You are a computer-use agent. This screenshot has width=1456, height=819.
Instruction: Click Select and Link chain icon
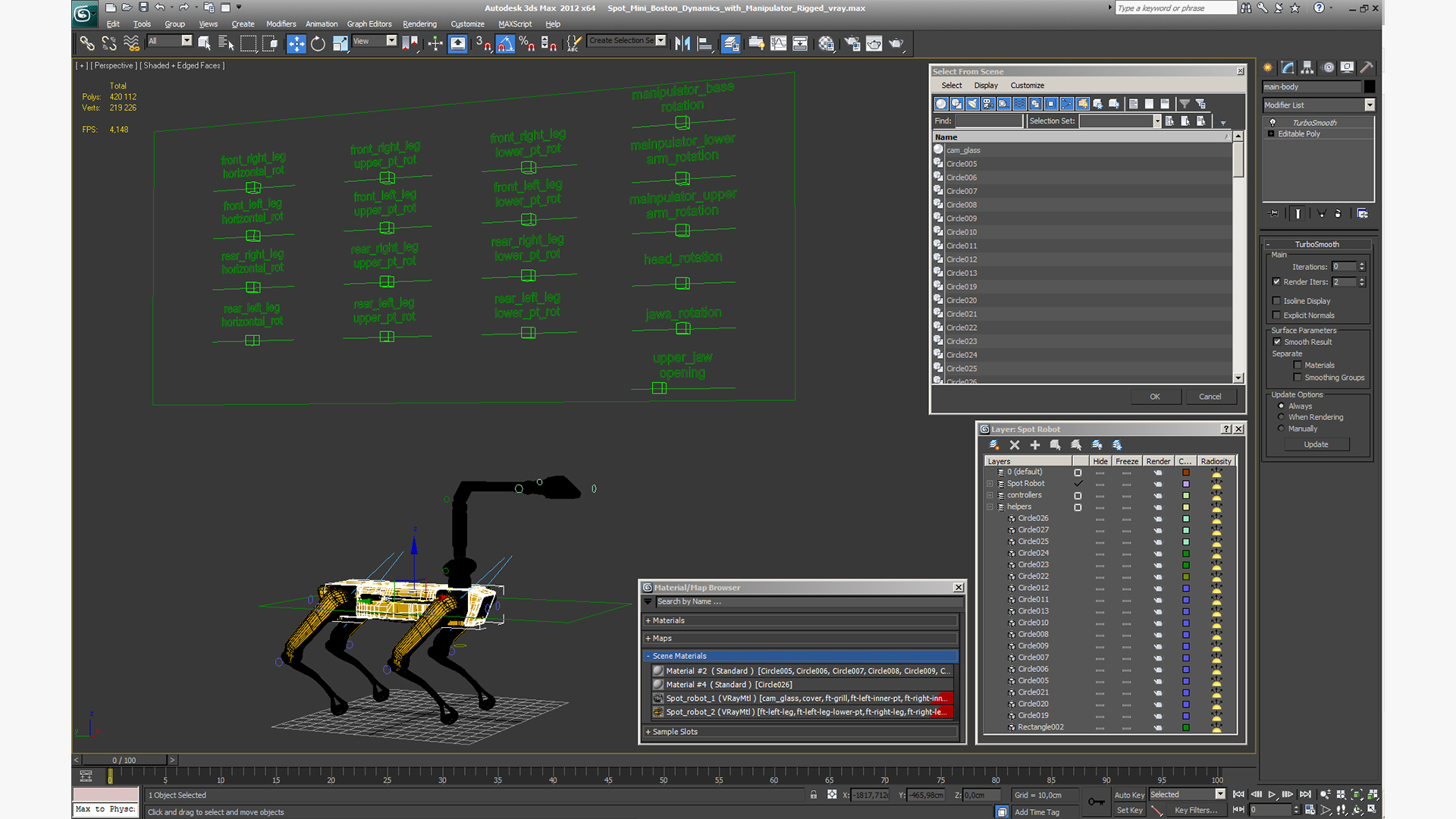click(x=87, y=44)
